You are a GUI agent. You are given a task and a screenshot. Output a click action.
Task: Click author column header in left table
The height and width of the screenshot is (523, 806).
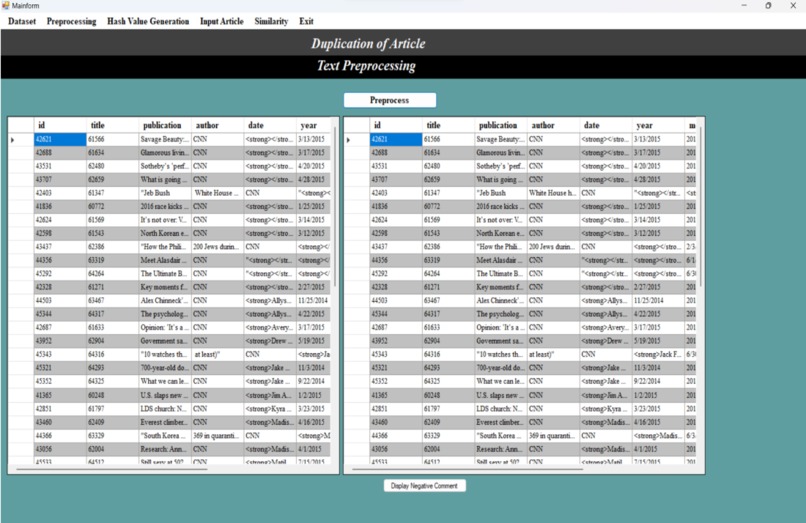pyautogui.click(x=217, y=125)
